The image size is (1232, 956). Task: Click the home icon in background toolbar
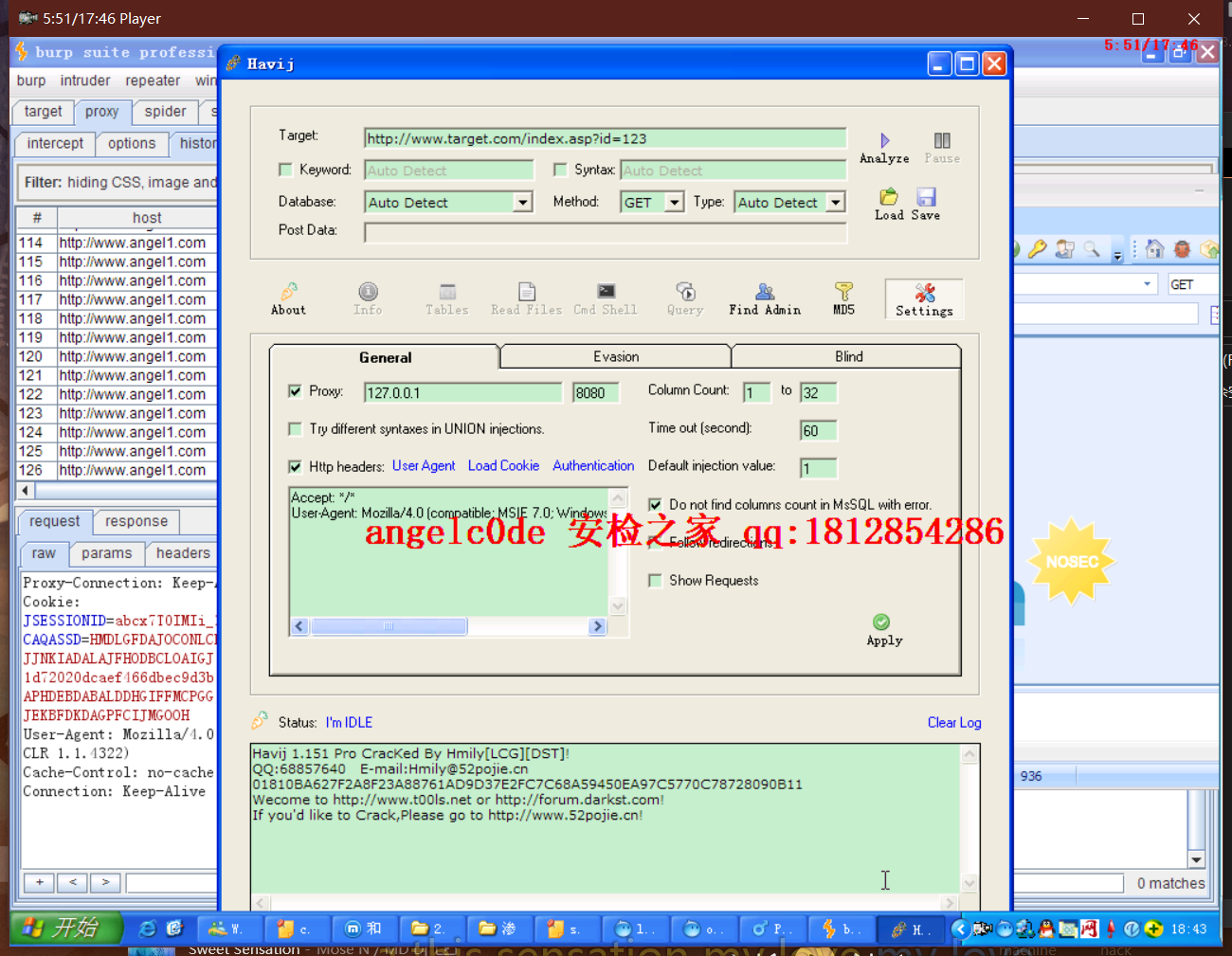(1154, 249)
